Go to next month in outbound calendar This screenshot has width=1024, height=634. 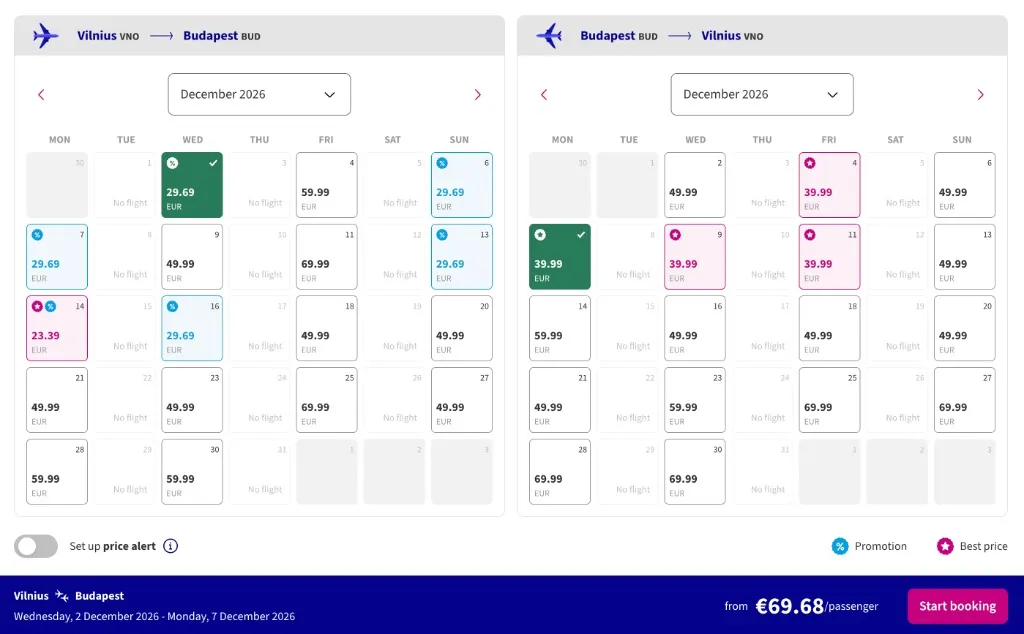click(x=477, y=95)
